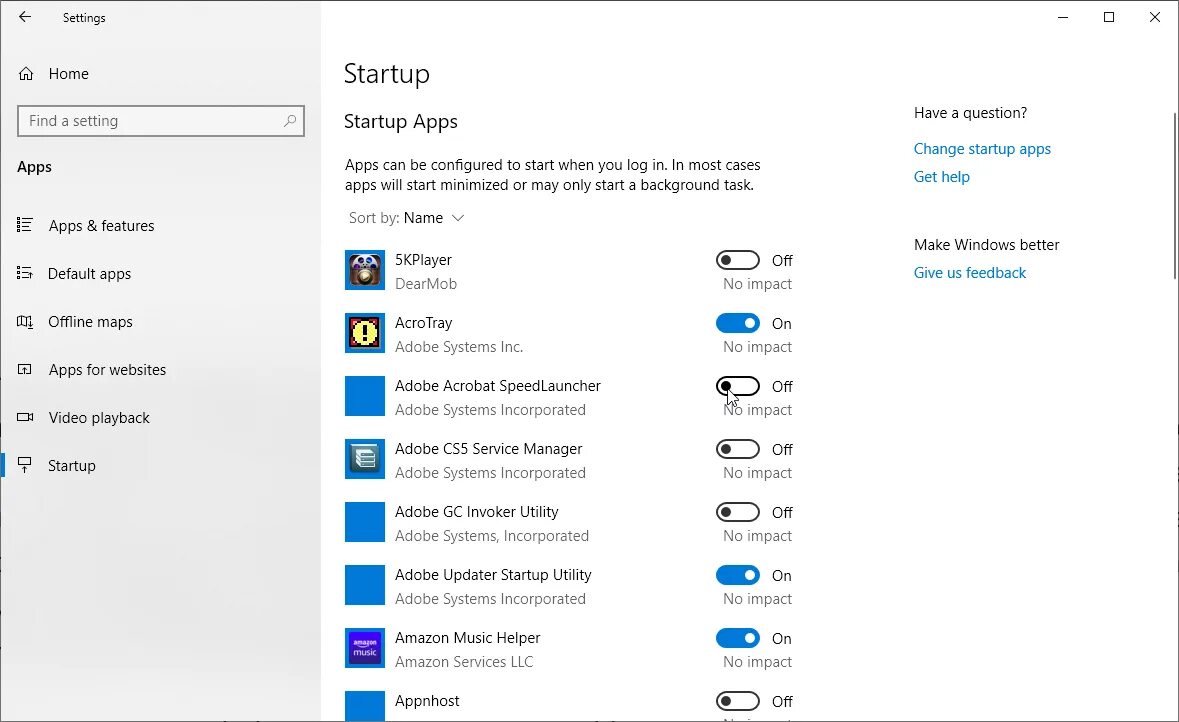Viewport: 1179px width, 722px height.
Task: Toggle Adobe Updater Startup Utility off
Action: coord(738,575)
